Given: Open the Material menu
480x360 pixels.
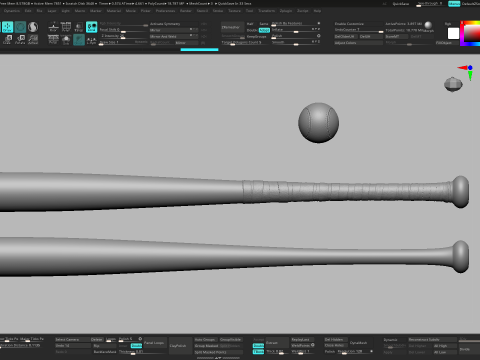Looking at the screenshot, I should tap(114, 11).
